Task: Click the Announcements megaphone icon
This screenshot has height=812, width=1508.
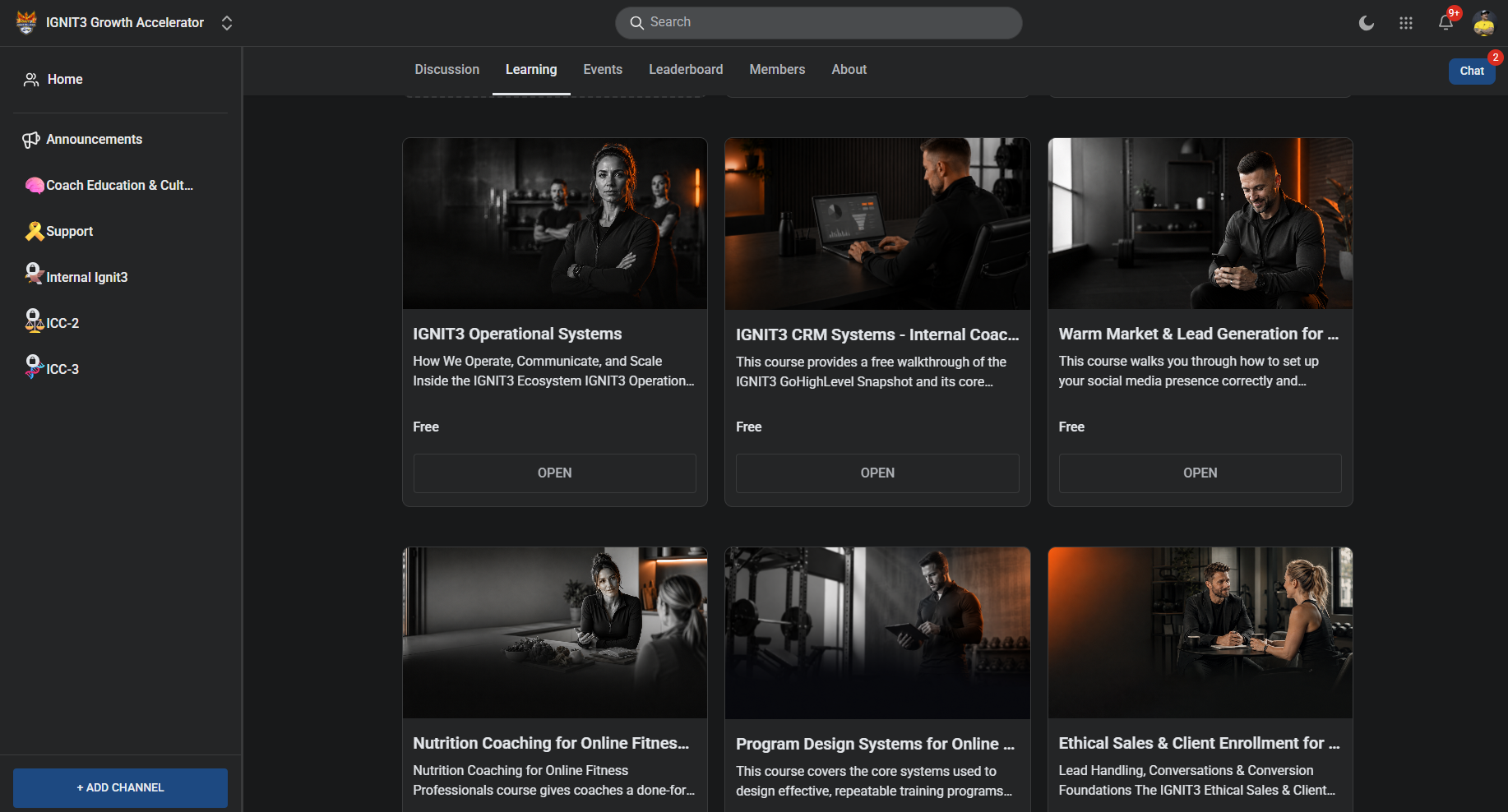Action: click(x=31, y=140)
